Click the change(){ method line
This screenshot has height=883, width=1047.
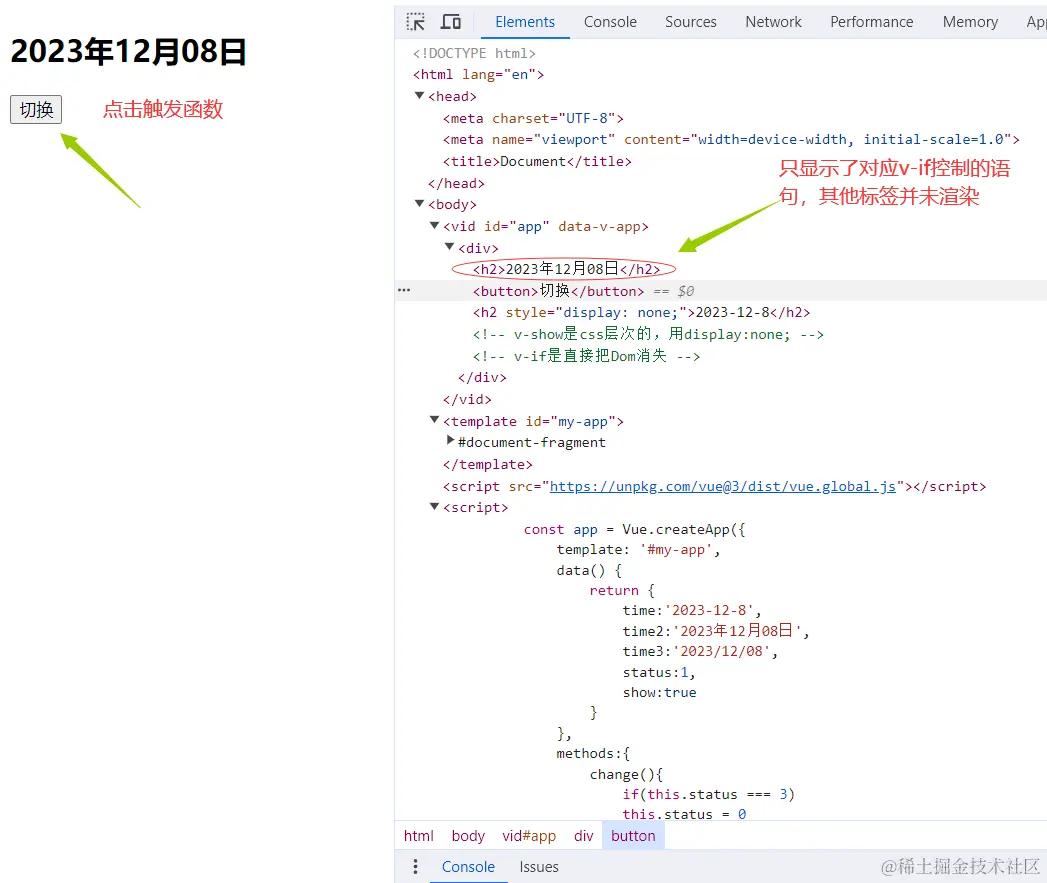(x=626, y=775)
